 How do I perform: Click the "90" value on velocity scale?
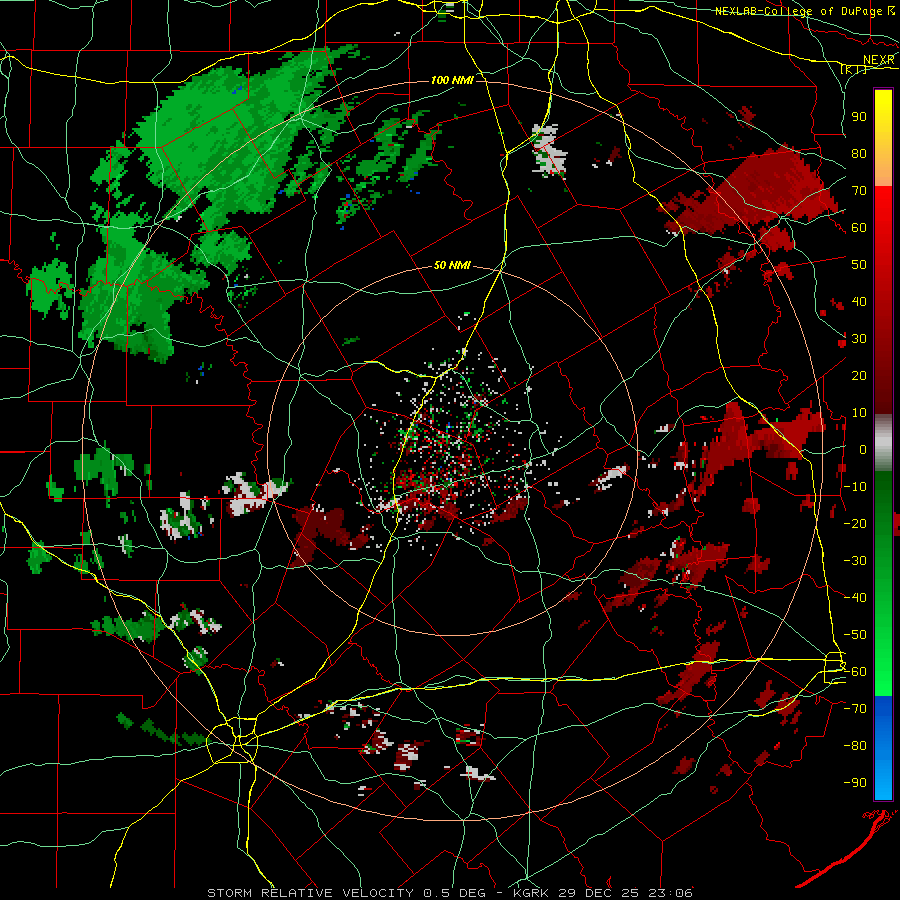coord(859,117)
